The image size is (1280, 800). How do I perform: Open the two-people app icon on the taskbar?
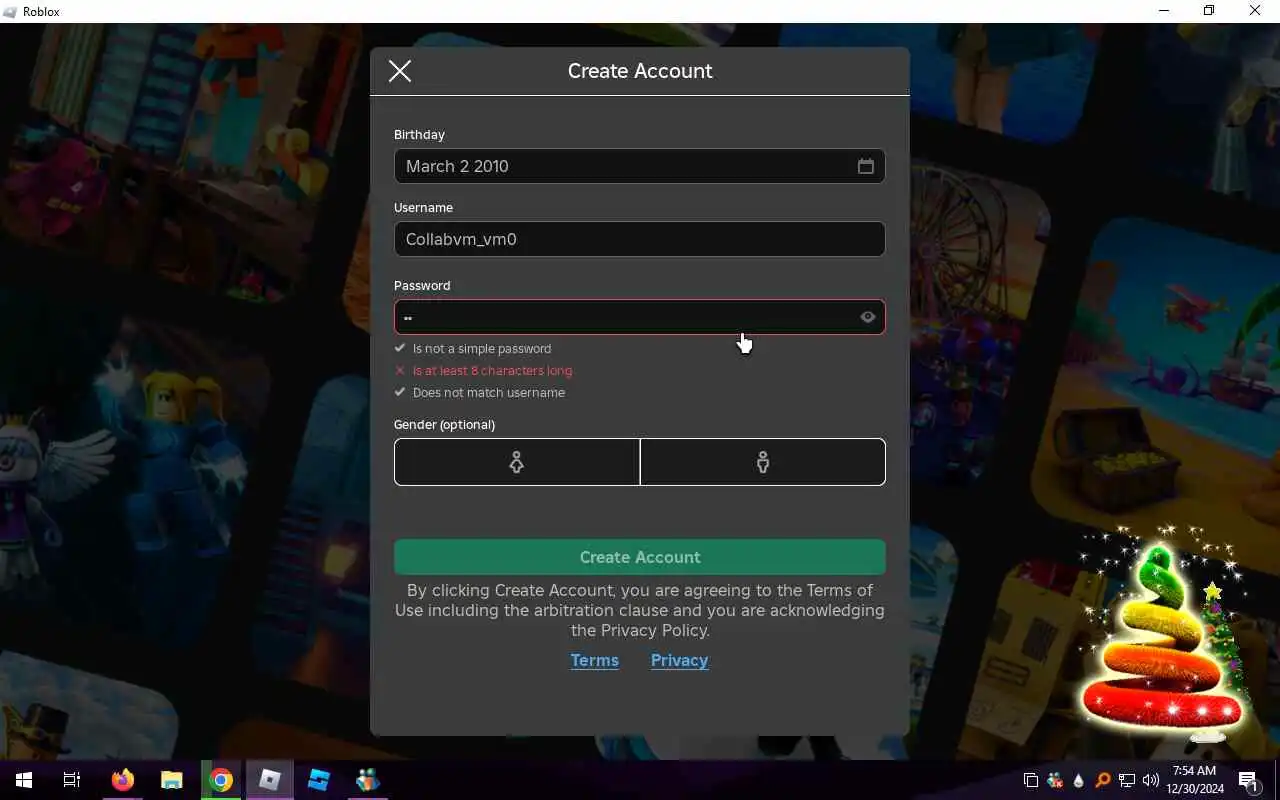(367, 780)
